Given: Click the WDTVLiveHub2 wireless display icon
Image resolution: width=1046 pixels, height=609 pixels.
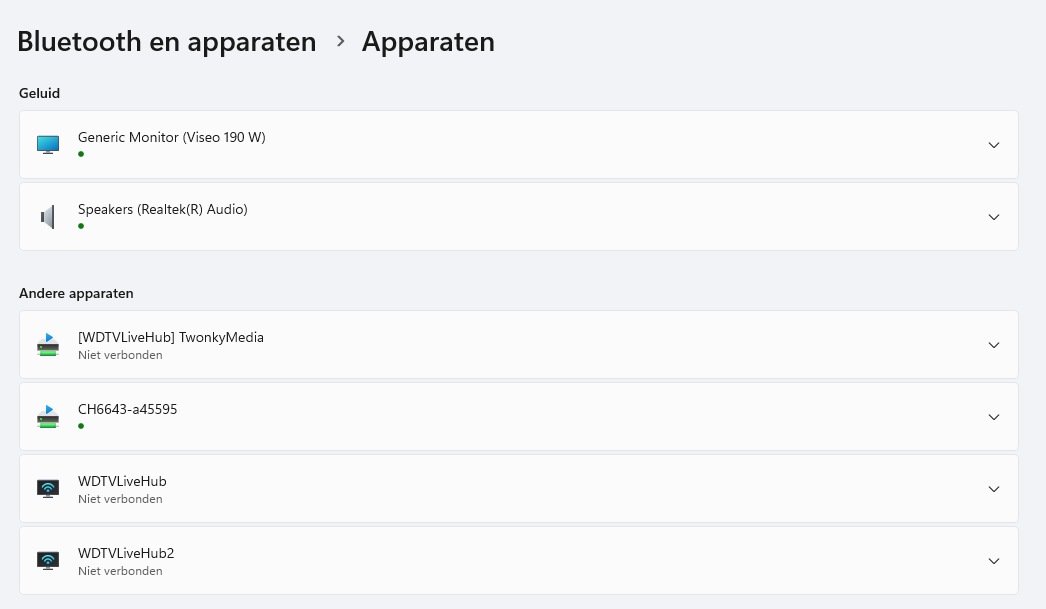Looking at the screenshot, I should pyautogui.click(x=48, y=561).
